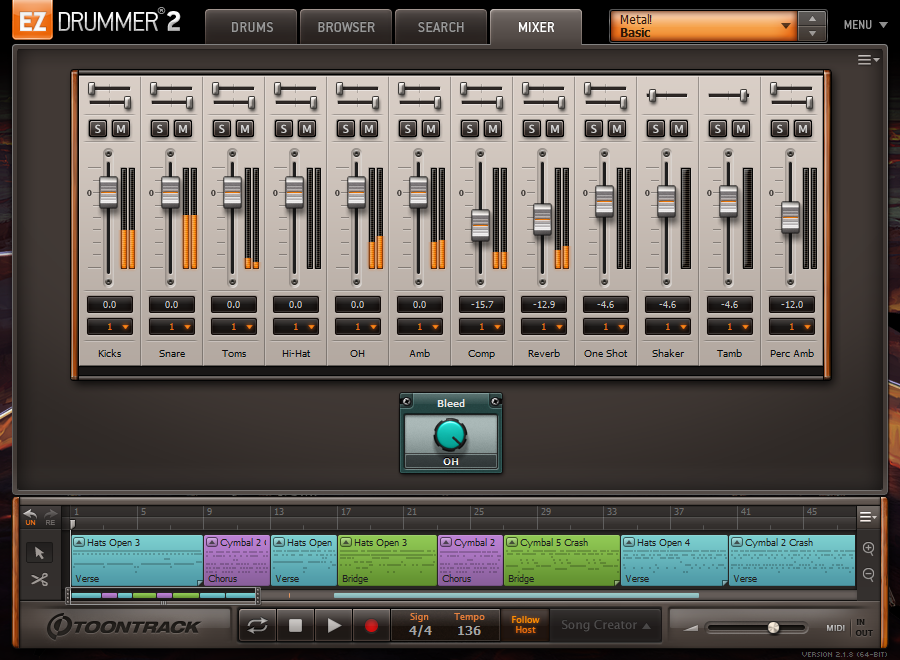Open Hats Open 4 block menu icon
Image resolution: width=900 pixels, height=660 pixels.
(629, 542)
